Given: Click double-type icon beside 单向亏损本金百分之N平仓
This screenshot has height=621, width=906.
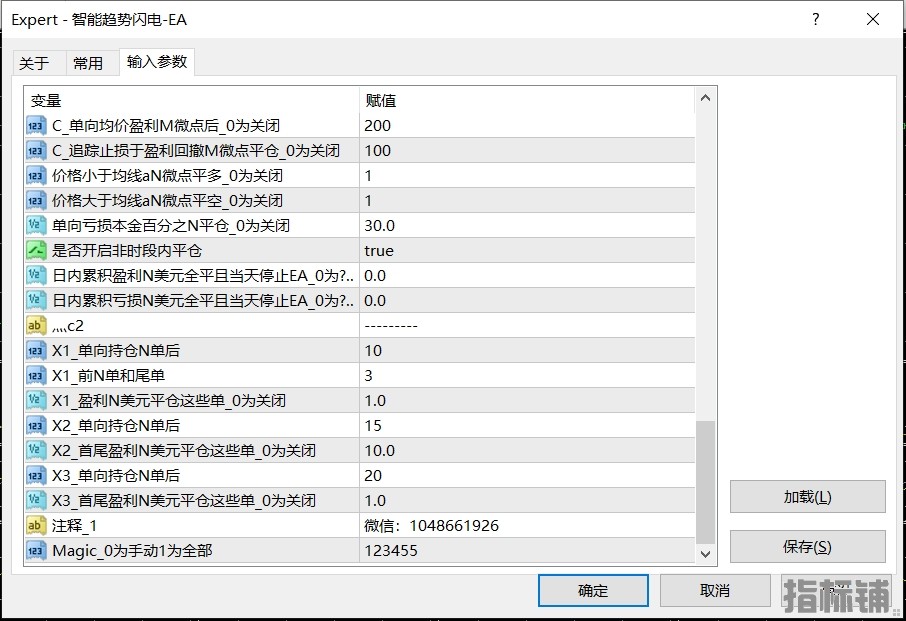Looking at the screenshot, I should click(x=36, y=226).
